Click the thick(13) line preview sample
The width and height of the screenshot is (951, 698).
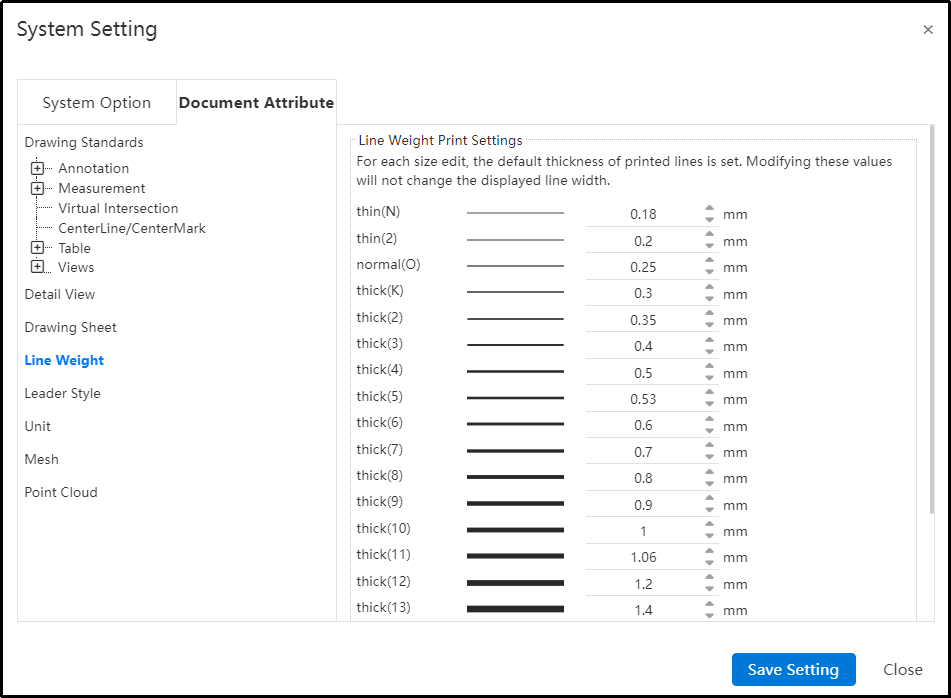coord(515,609)
